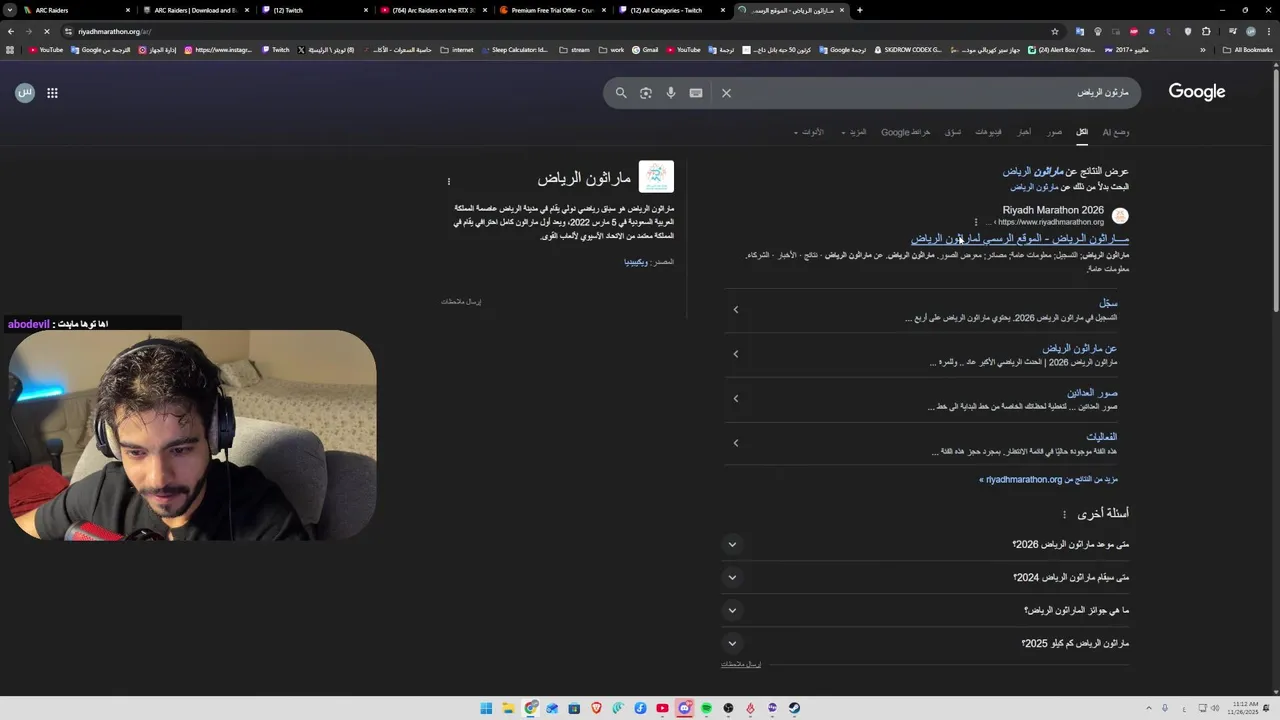This screenshot has height=720, width=1280.
Task: Expand صور العدائين sitelink chevron
Action: (x=736, y=399)
